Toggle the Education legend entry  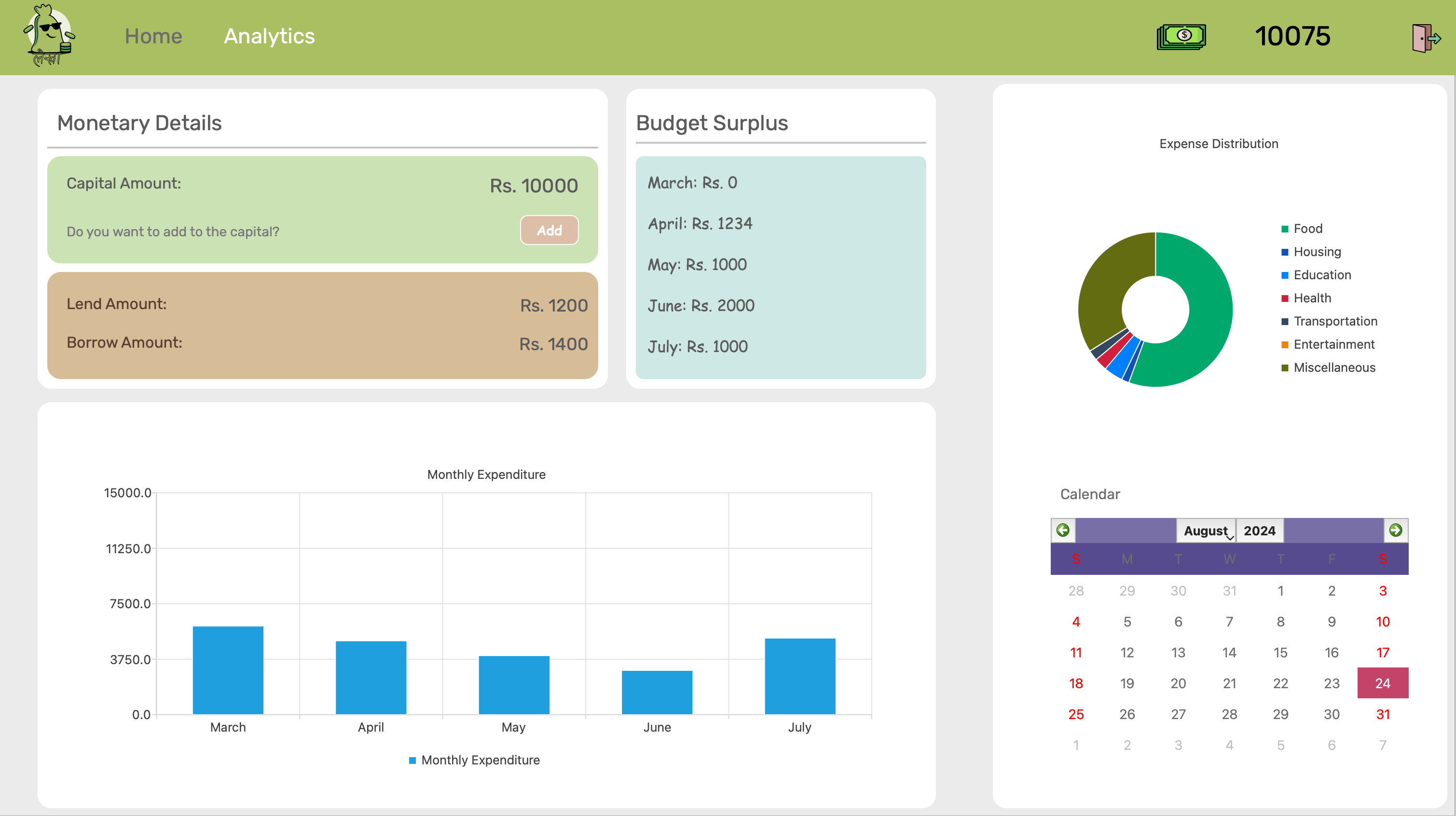[x=1321, y=274]
